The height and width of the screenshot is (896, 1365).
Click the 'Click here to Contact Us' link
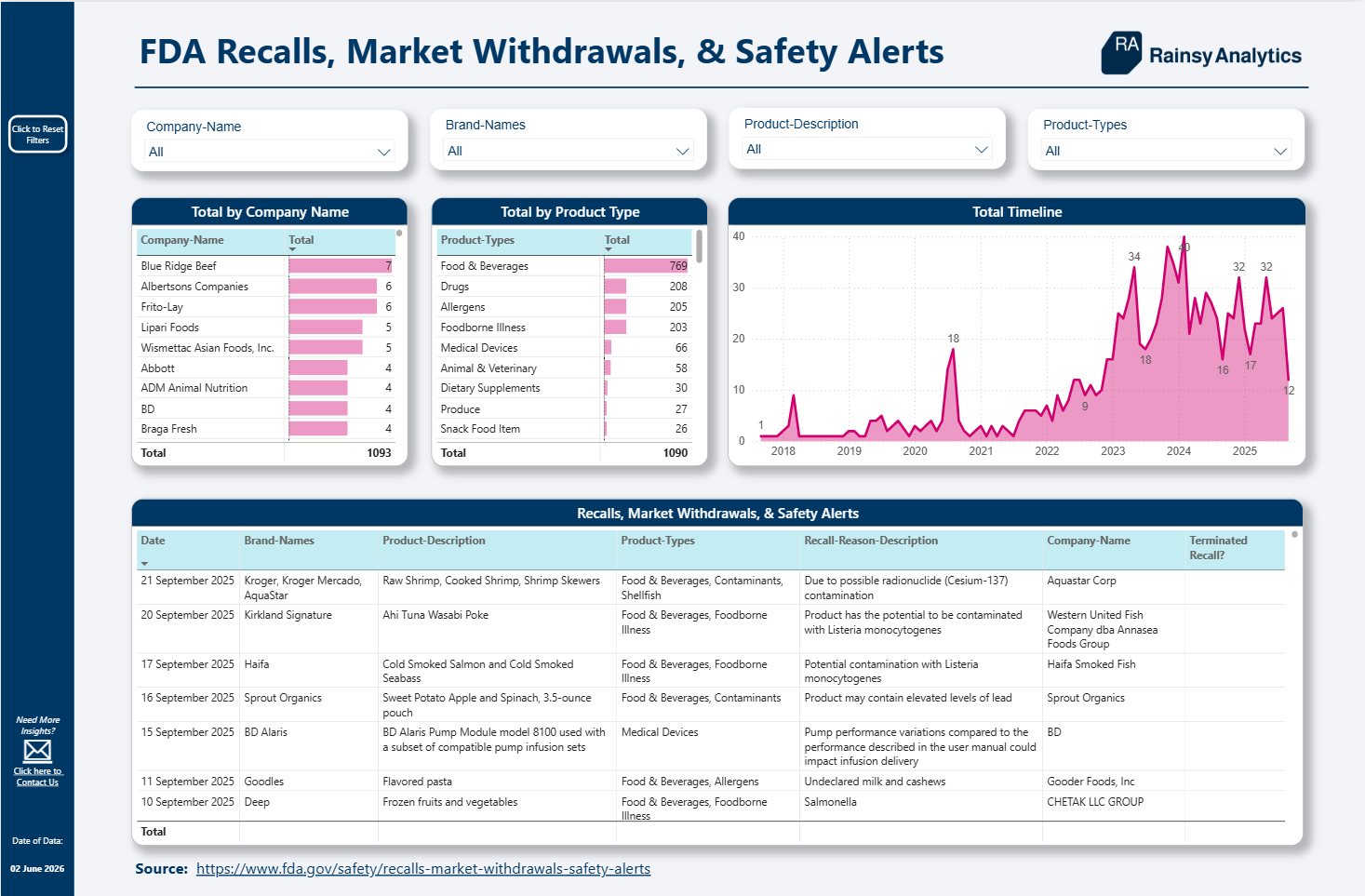coord(37,777)
